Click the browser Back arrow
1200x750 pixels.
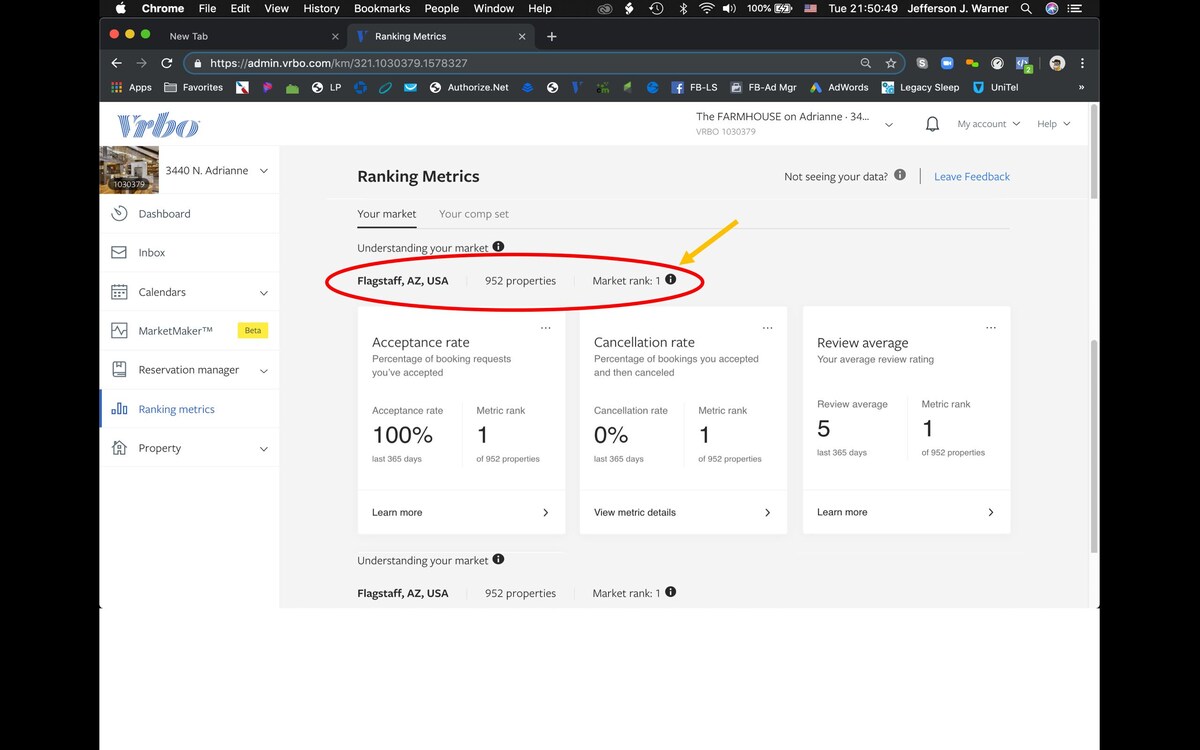coord(117,63)
